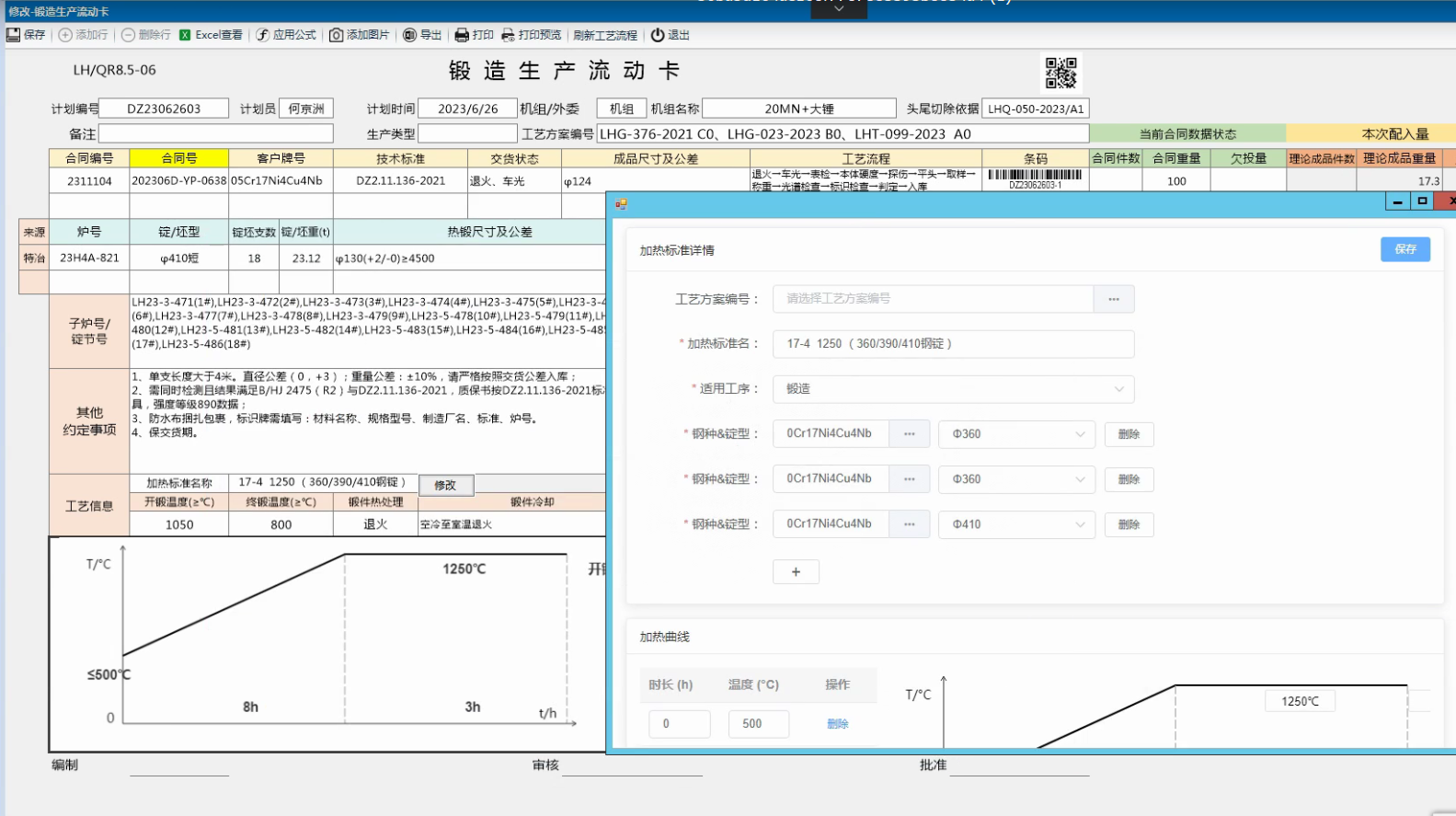The width and height of the screenshot is (1456, 816).
Task: Add a row with the 添加行 tool
Action: point(83,35)
